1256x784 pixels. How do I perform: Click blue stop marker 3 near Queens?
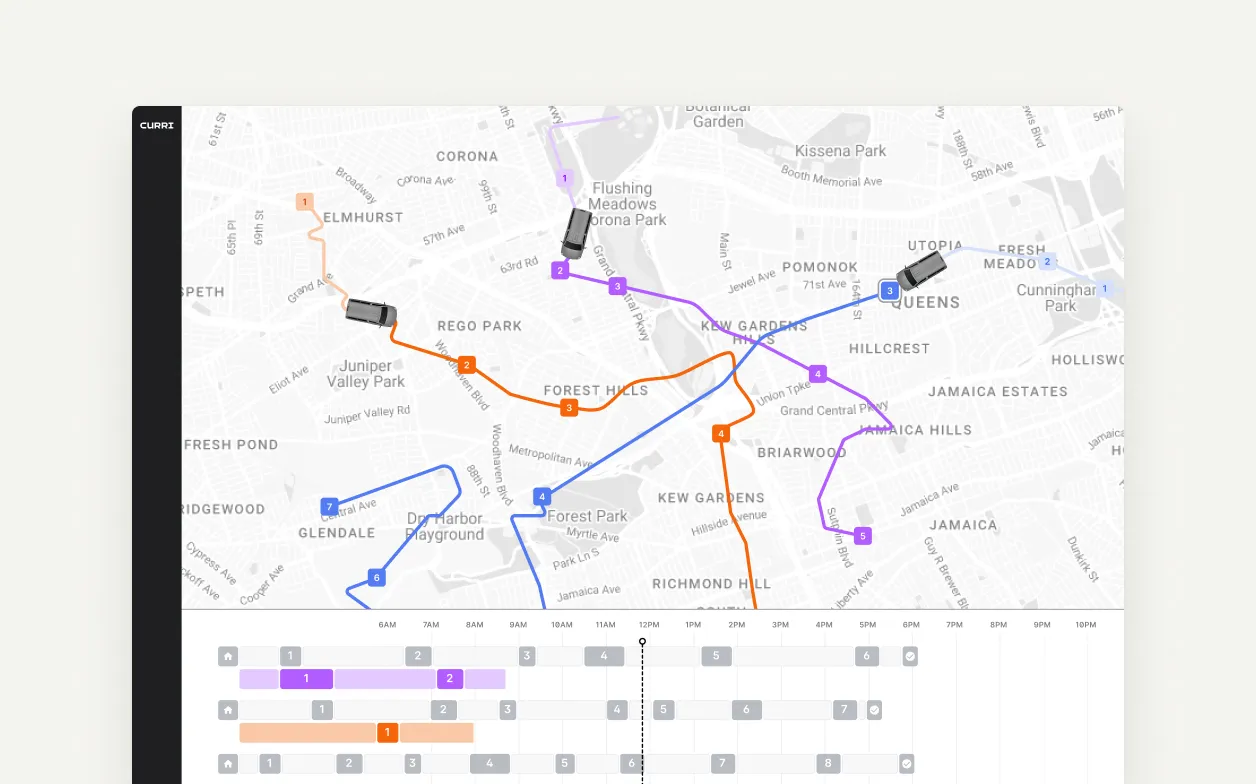[x=889, y=291]
